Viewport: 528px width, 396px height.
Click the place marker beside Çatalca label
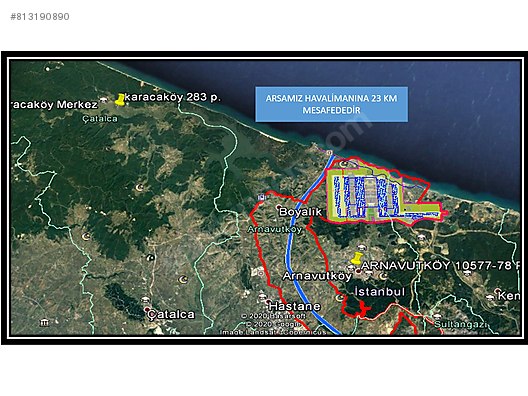(x=147, y=309)
